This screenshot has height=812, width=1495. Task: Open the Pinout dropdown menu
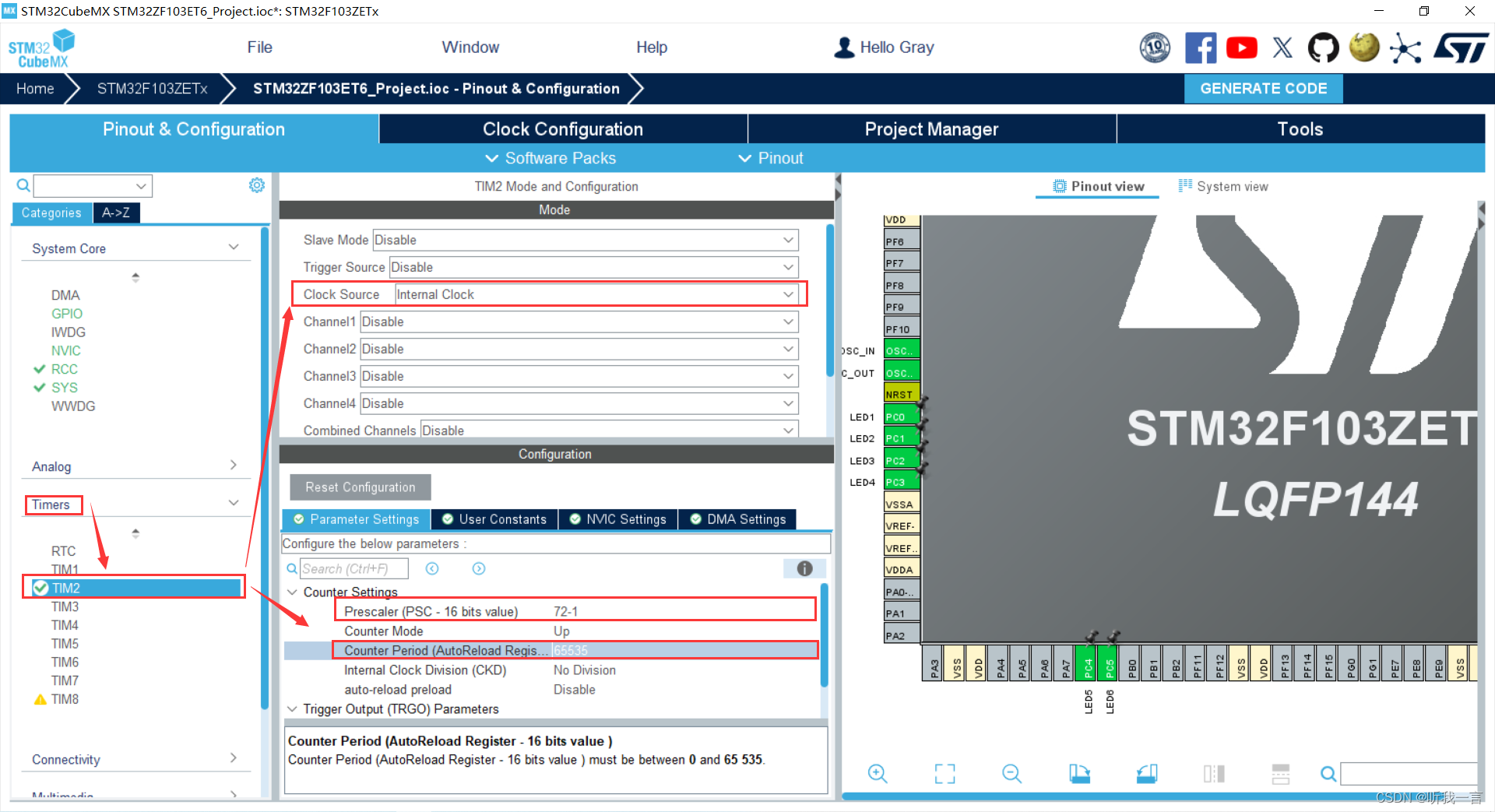click(771, 158)
